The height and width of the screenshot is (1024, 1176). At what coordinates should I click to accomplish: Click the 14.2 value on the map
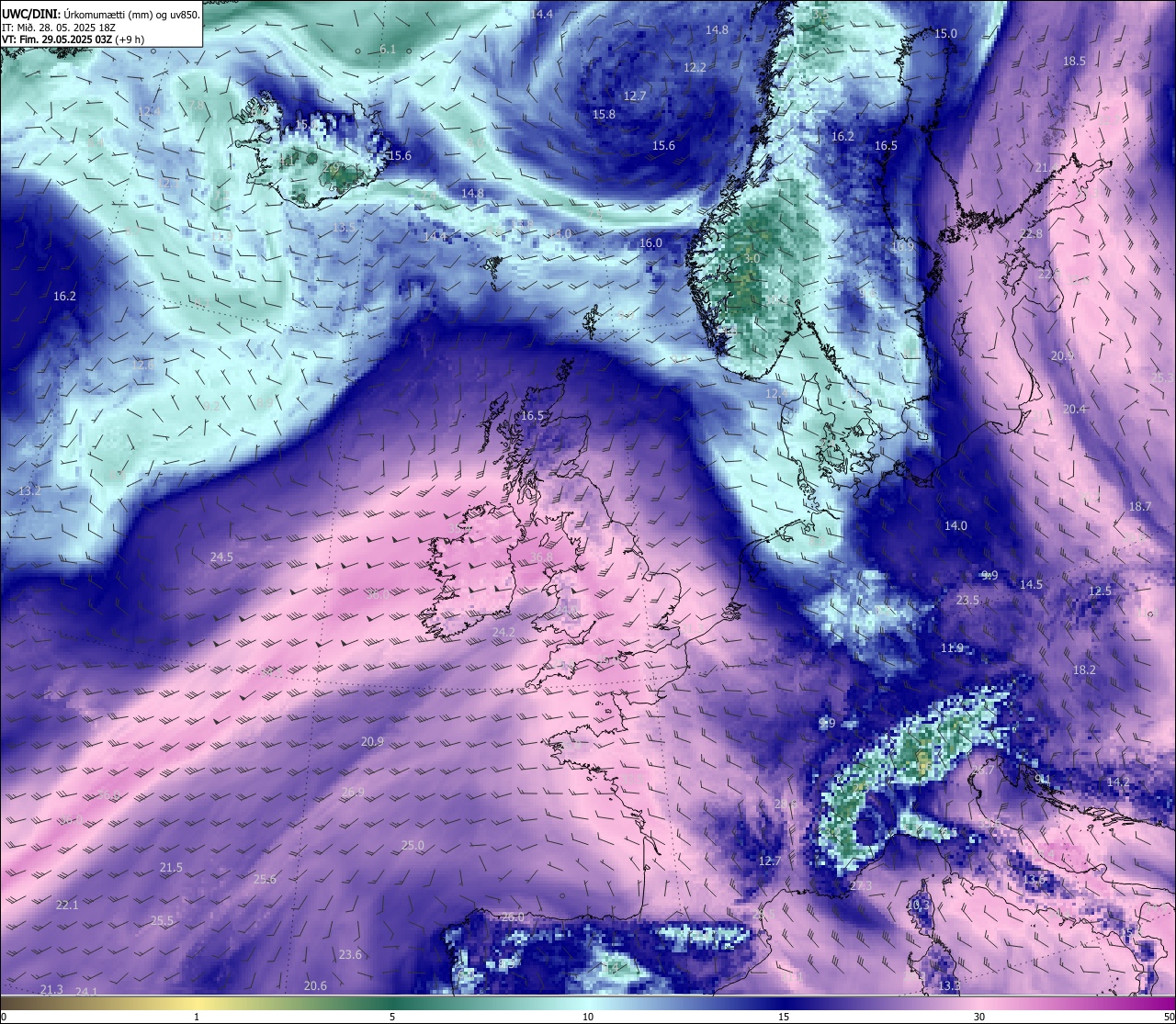point(1118,782)
